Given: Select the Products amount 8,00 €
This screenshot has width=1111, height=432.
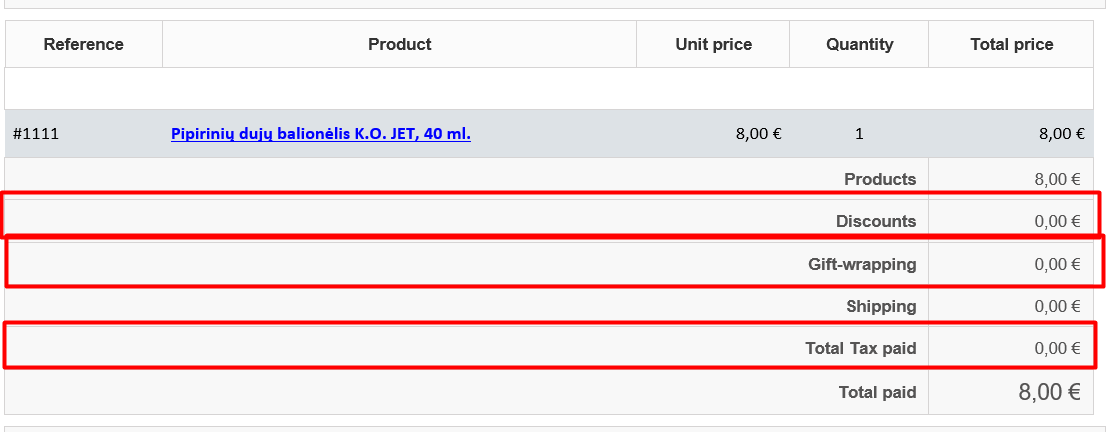Looking at the screenshot, I should tap(1057, 180).
